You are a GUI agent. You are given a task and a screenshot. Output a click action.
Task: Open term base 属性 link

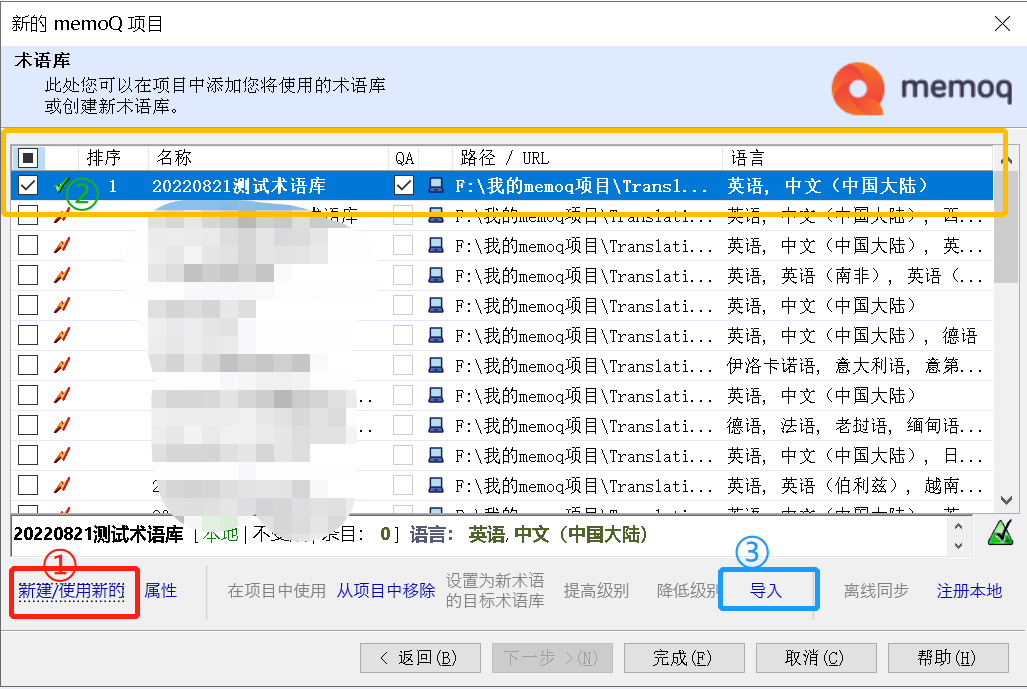(160, 591)
